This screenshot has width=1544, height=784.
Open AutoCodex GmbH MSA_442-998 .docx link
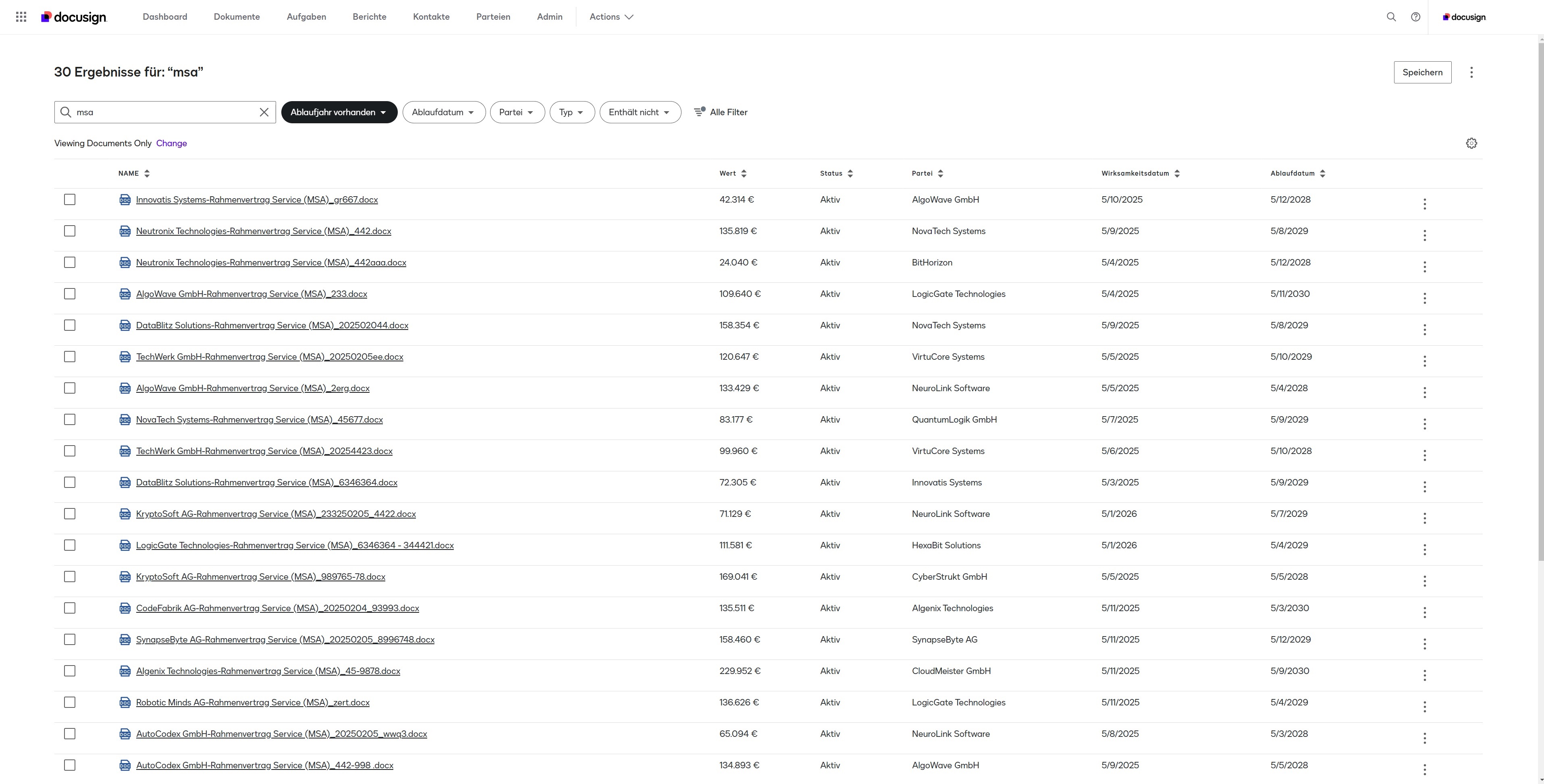coord(264,765)
